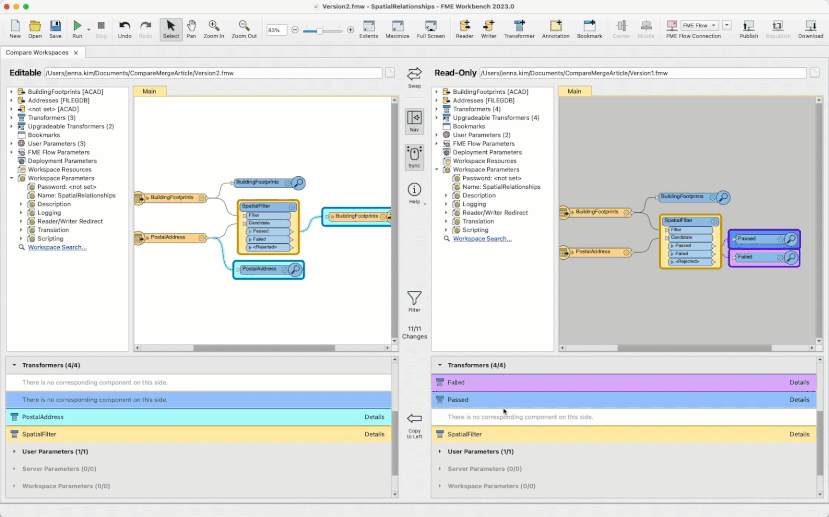Expand left Workspace Parameters (0/0) section
The image size is (829, 517).
click(14, 486)
